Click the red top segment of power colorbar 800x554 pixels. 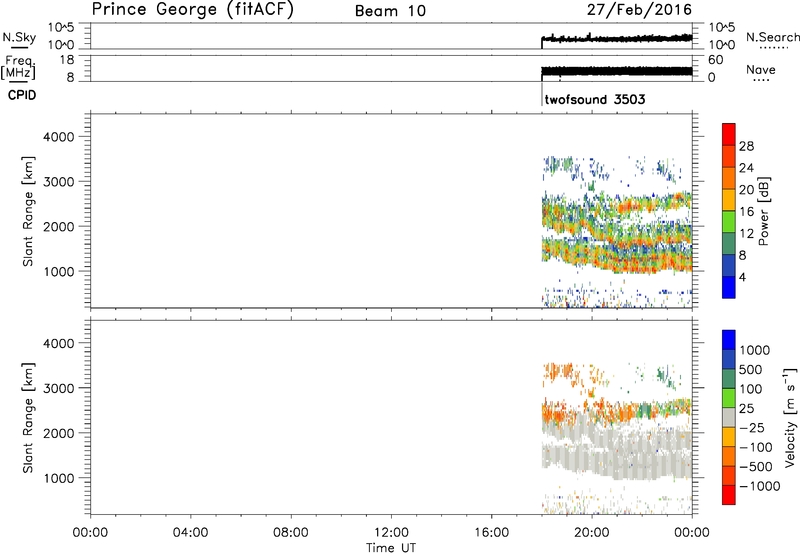click(729, 134)
